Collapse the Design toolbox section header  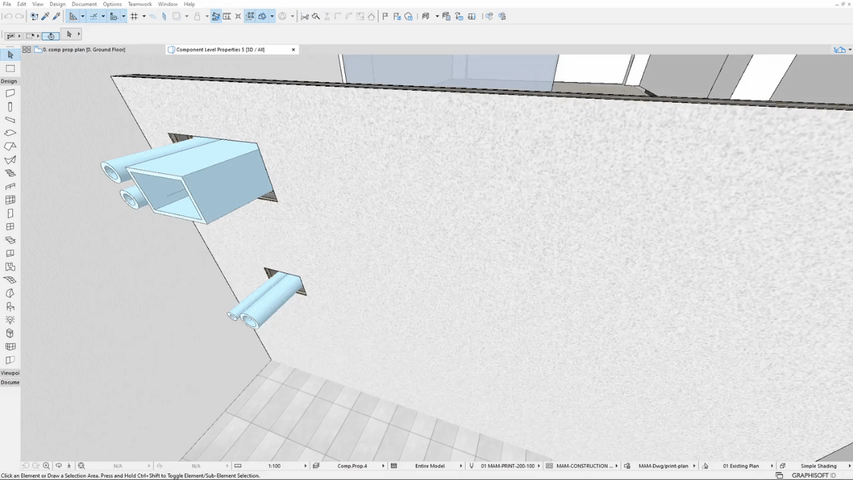click(9, 81)
